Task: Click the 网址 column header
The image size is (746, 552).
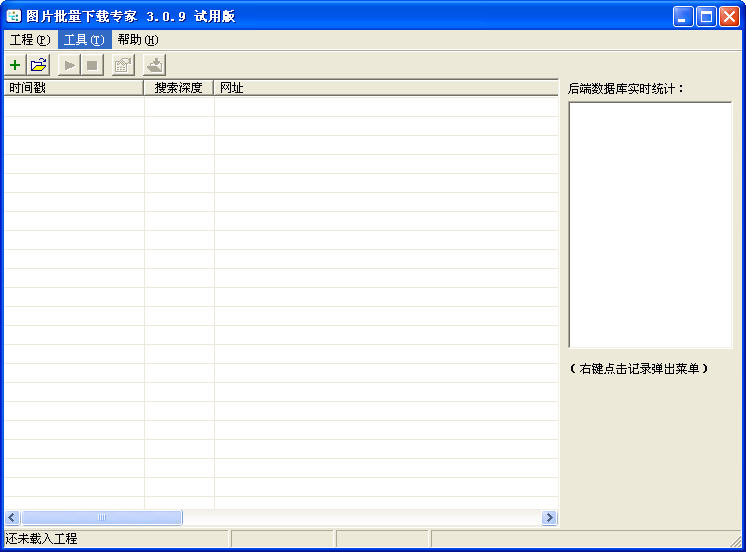Action: pyautogui.click(x=386, y=88)
